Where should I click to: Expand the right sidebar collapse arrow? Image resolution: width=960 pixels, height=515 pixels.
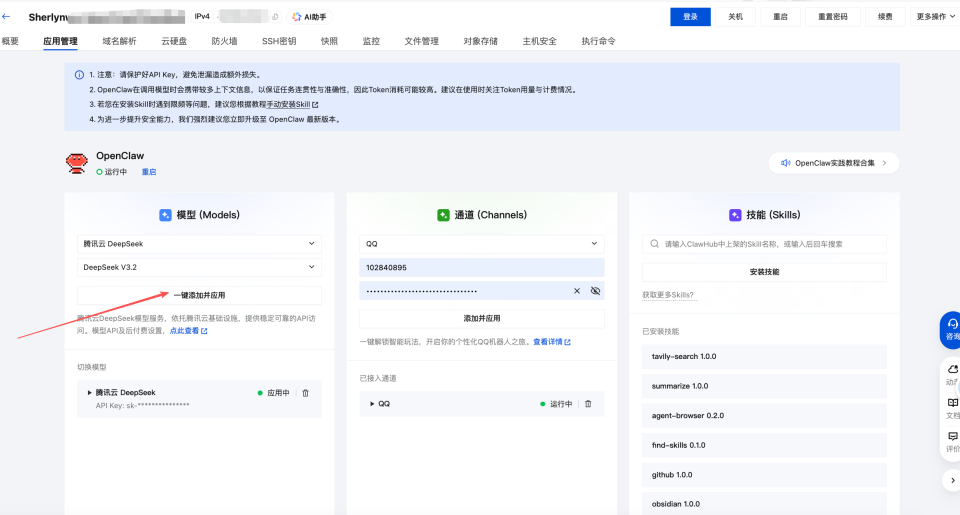tap(952, 481)
